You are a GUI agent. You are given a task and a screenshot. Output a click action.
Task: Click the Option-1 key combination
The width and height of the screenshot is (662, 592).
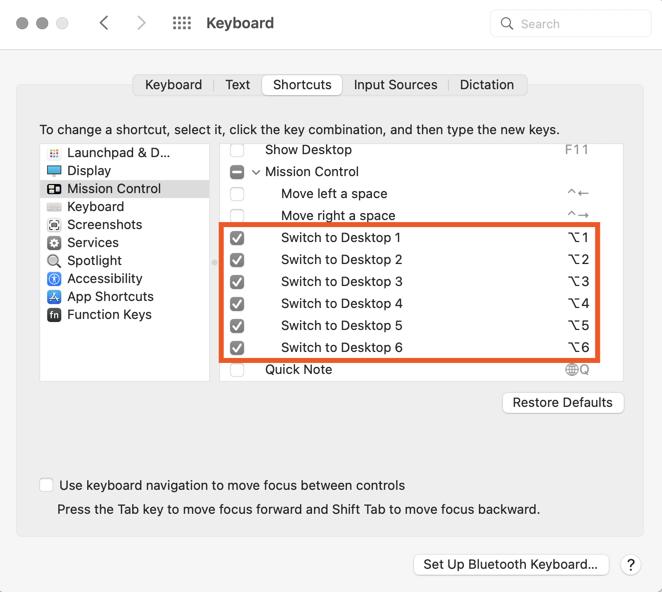578,238
